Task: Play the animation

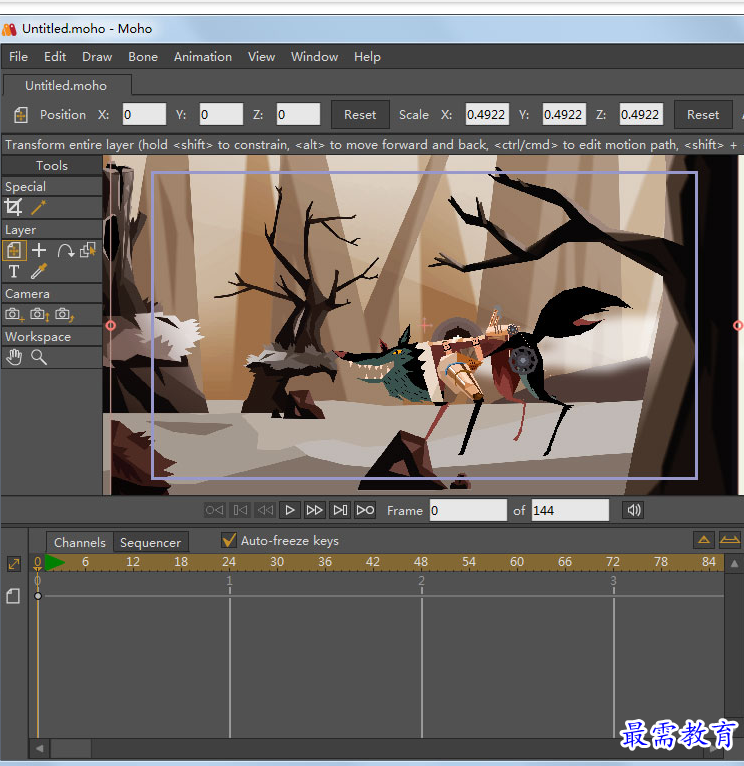Action: tap(290, 511)
